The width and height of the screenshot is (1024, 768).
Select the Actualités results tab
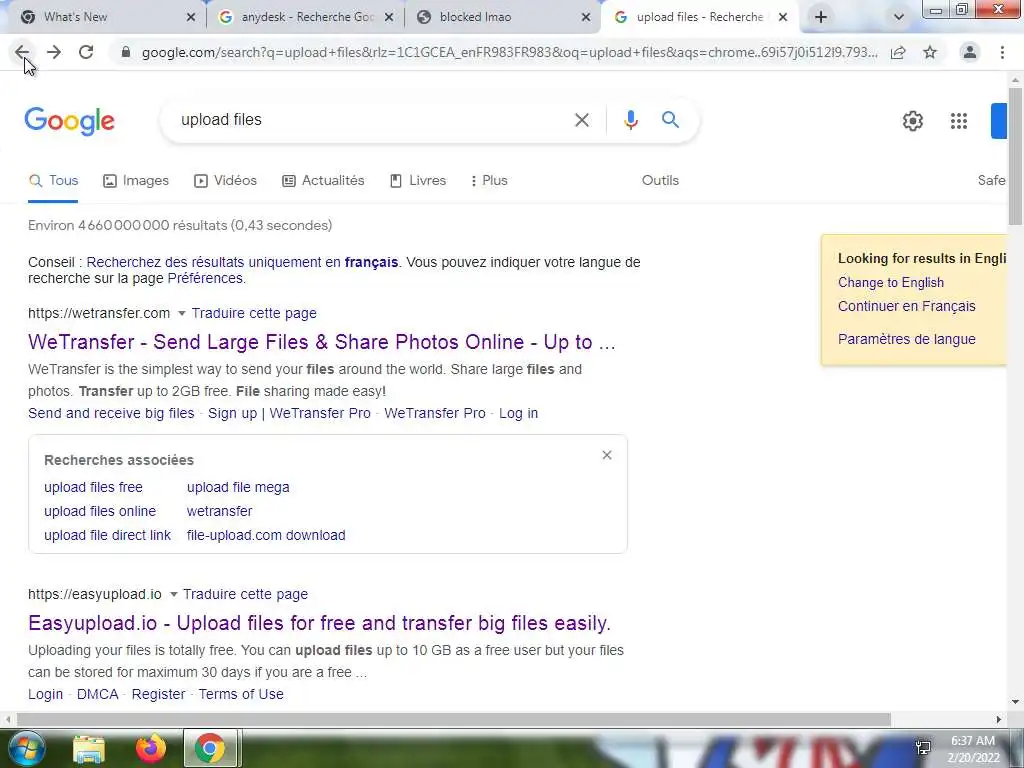323,180
